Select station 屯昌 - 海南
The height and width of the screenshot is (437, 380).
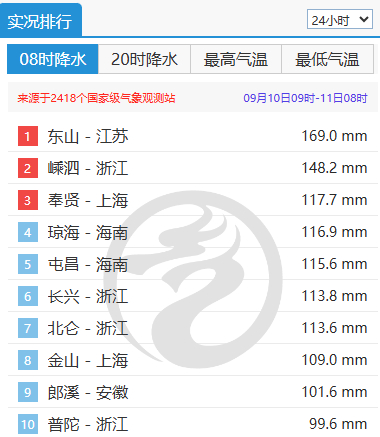tap(88, 264)
